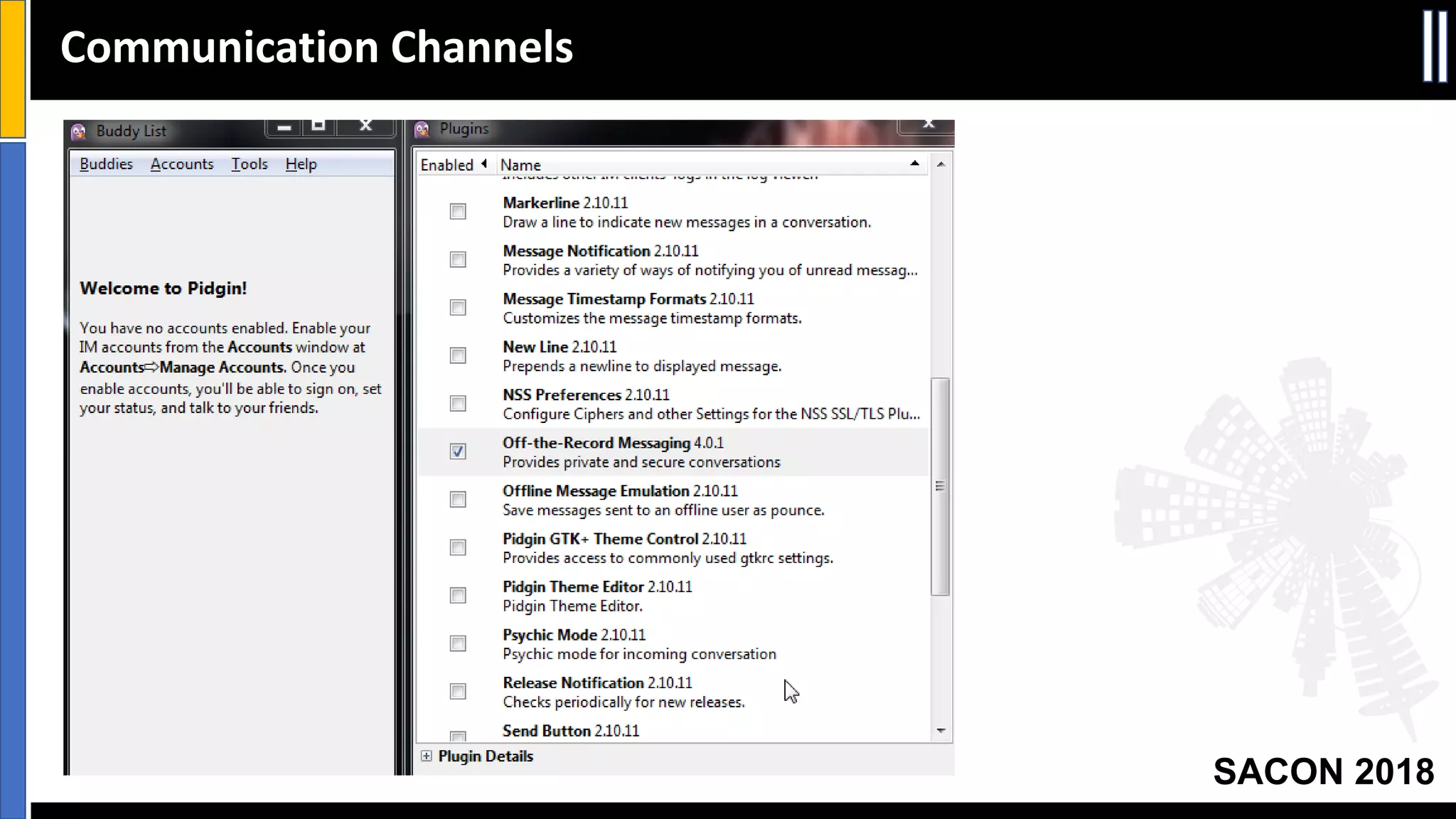Enable the Psychic Mode plugin checkbox

(458, 643)
